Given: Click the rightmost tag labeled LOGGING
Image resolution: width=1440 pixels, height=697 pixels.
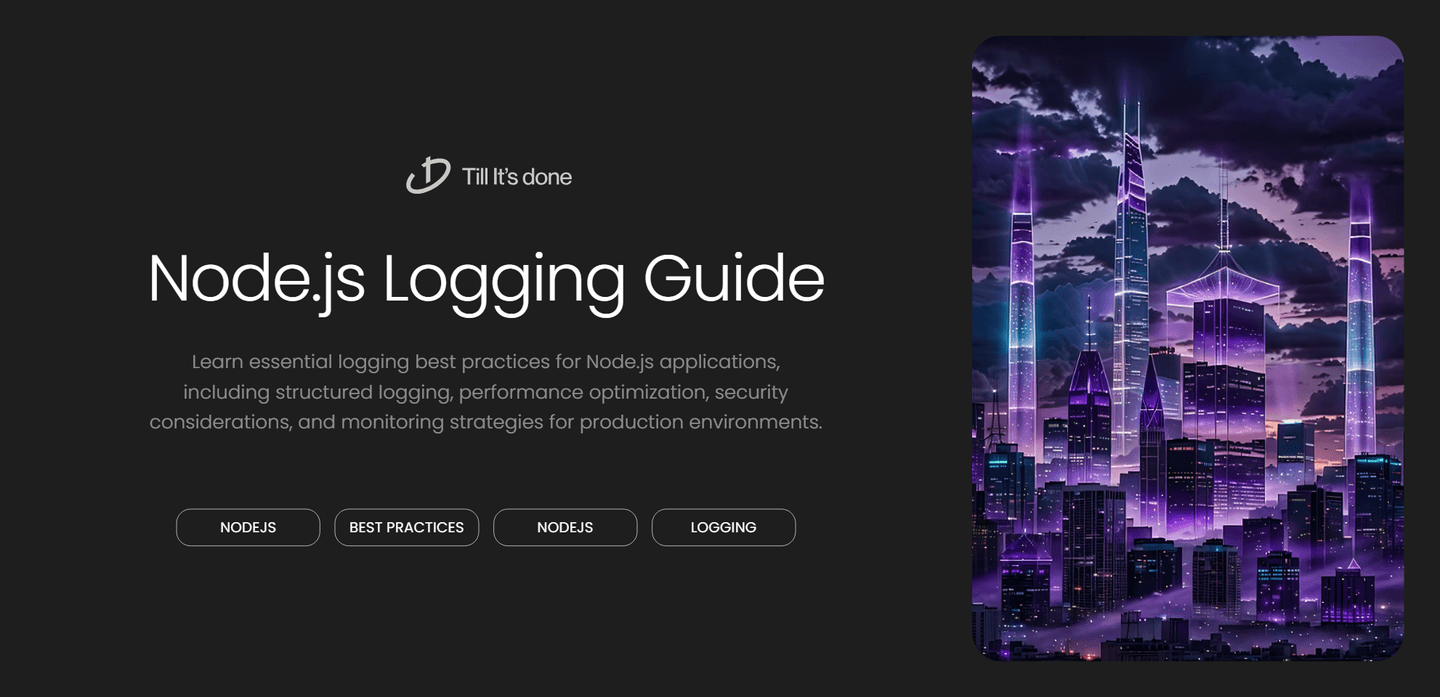Looking at the screenshot, I should click(x=723, y=527).
